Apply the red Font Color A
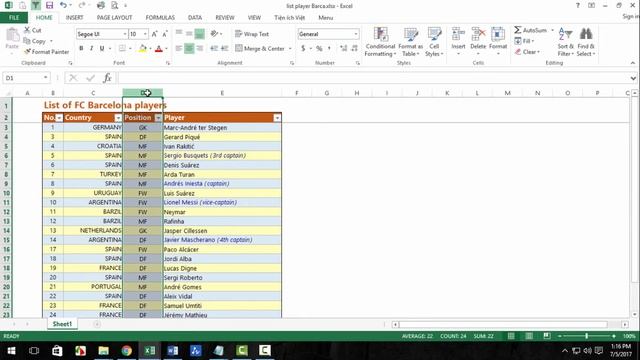 point(159,49)
